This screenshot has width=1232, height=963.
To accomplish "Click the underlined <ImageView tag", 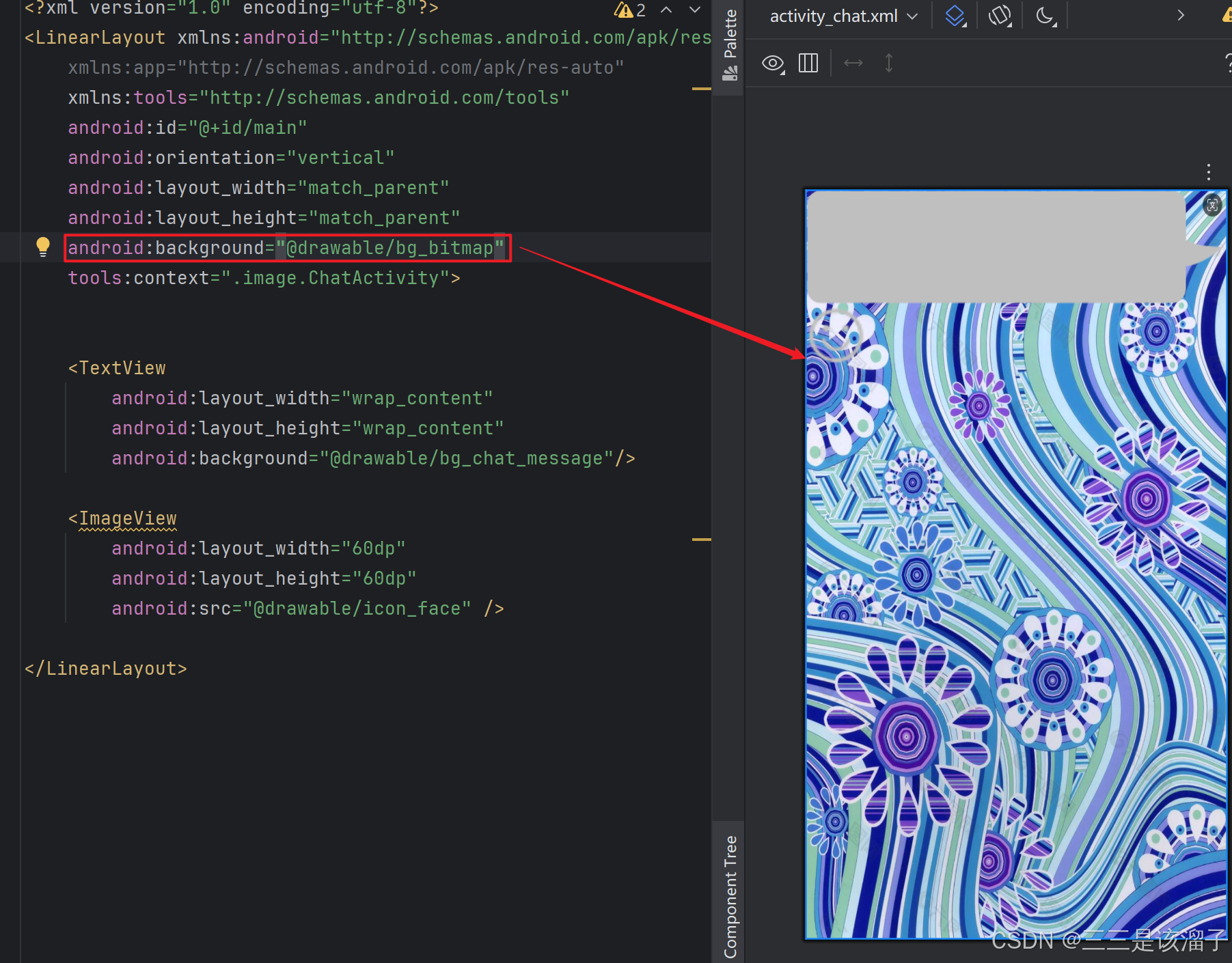I will pos(122,519).
